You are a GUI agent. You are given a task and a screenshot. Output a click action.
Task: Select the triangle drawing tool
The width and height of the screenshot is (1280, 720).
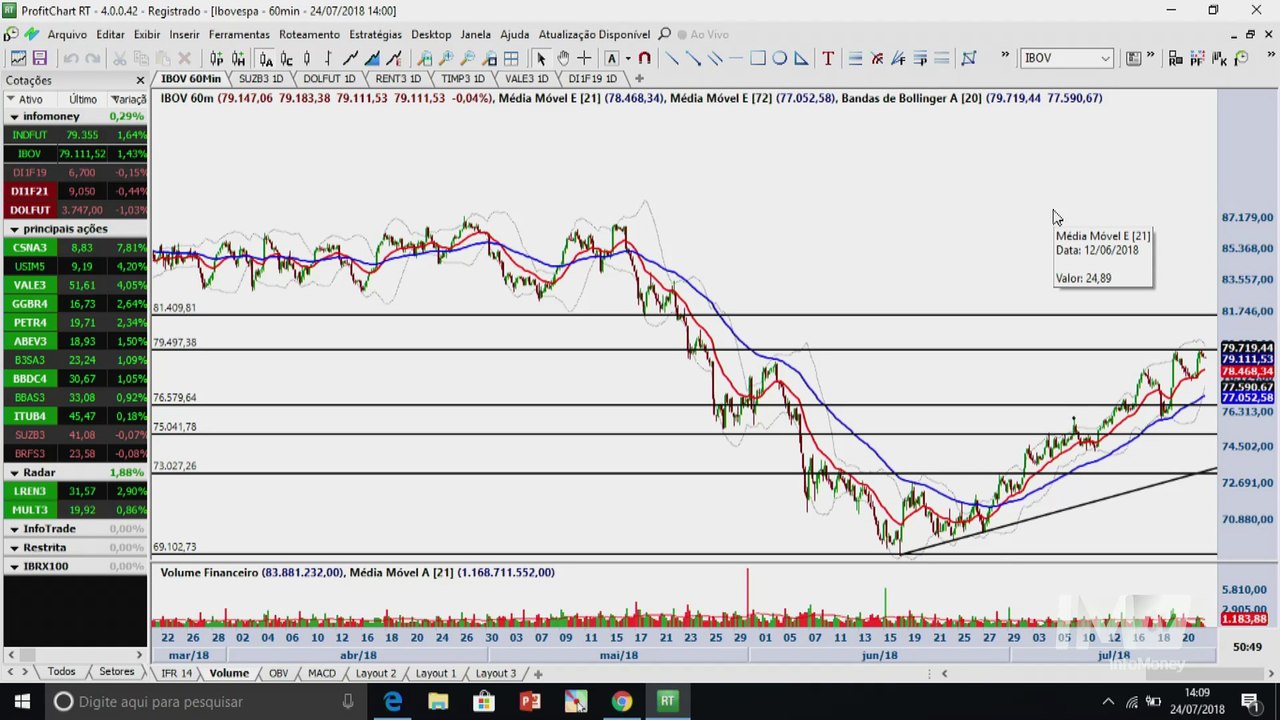click(x=801, y=58)
